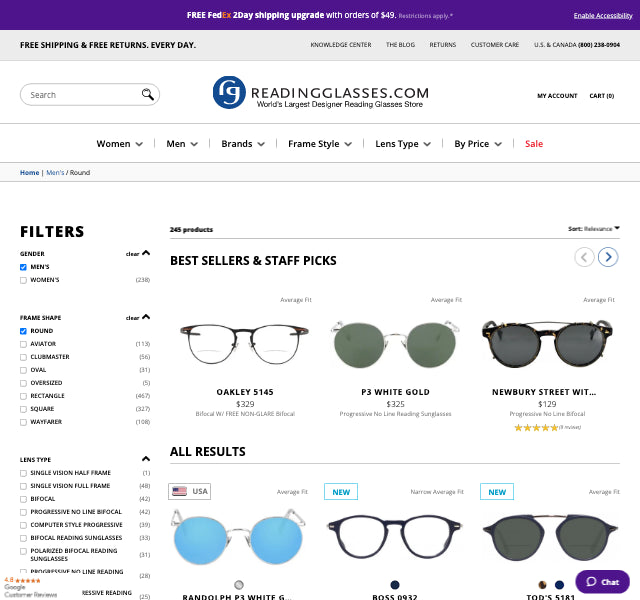Uncheck the Round frame shape filter
This screenshot has height=600, width=640.
(23, 331)
